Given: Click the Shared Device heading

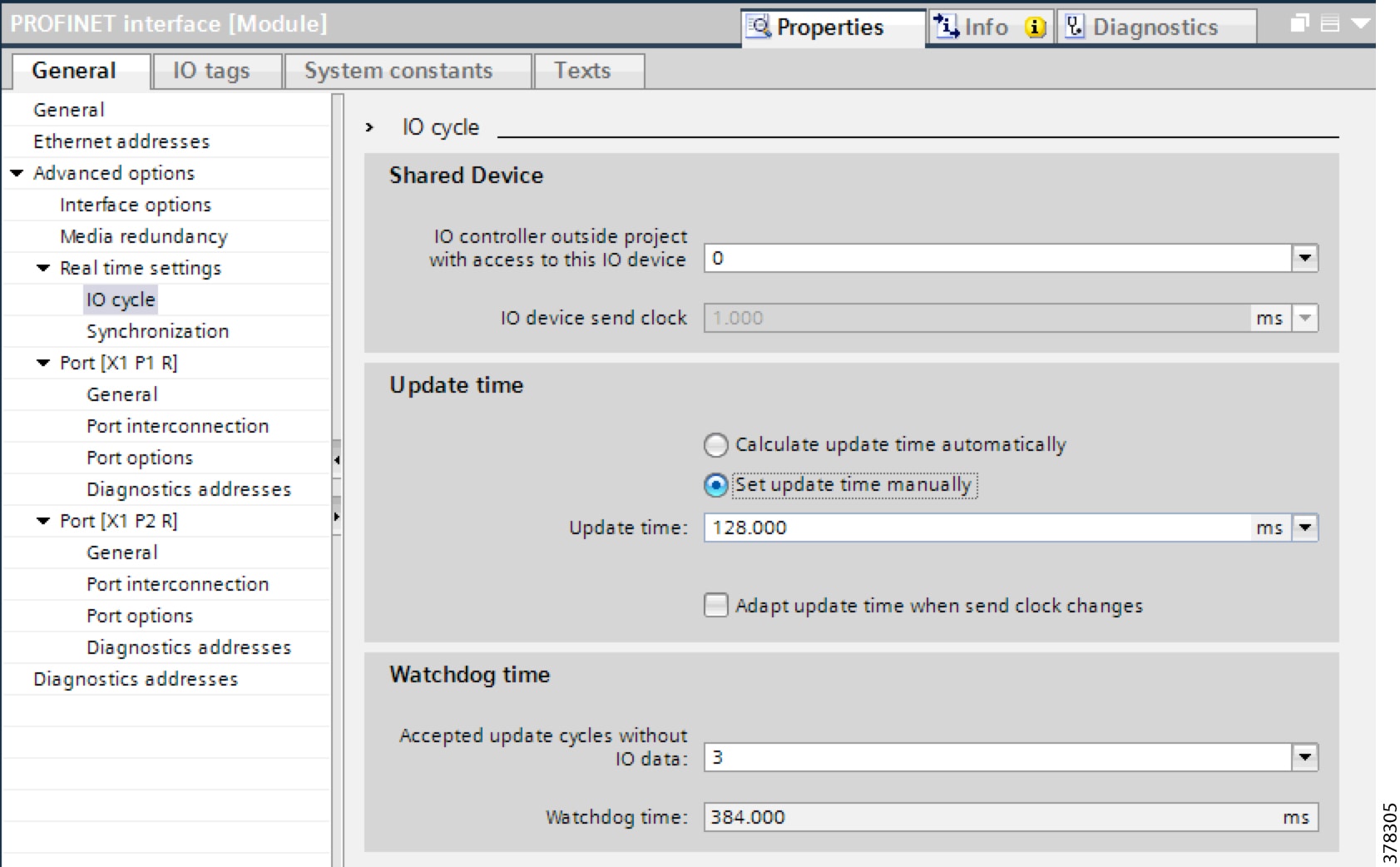Looking at the screenshot, I should [x=466, y=176].
